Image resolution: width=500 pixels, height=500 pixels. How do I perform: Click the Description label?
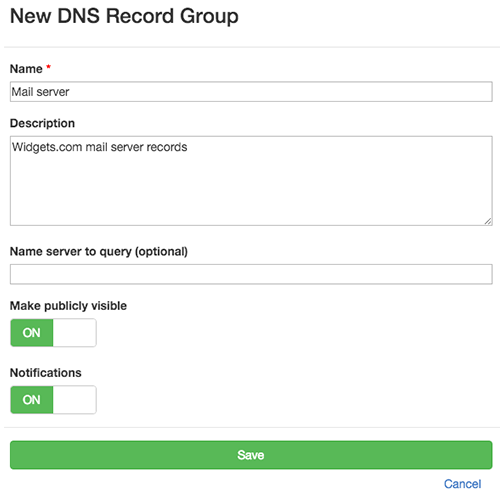point(42,123)
